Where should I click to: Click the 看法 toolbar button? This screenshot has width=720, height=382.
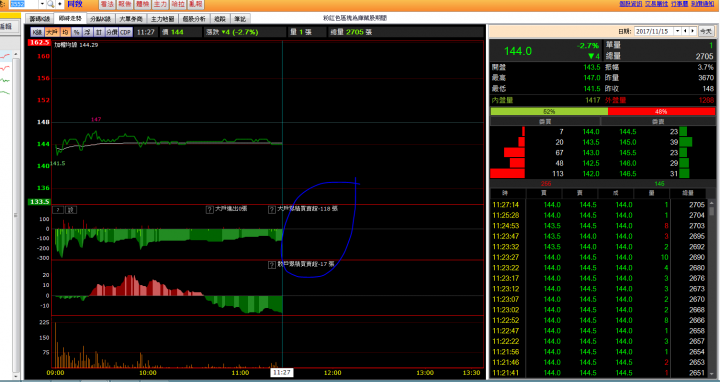point(107,4)
